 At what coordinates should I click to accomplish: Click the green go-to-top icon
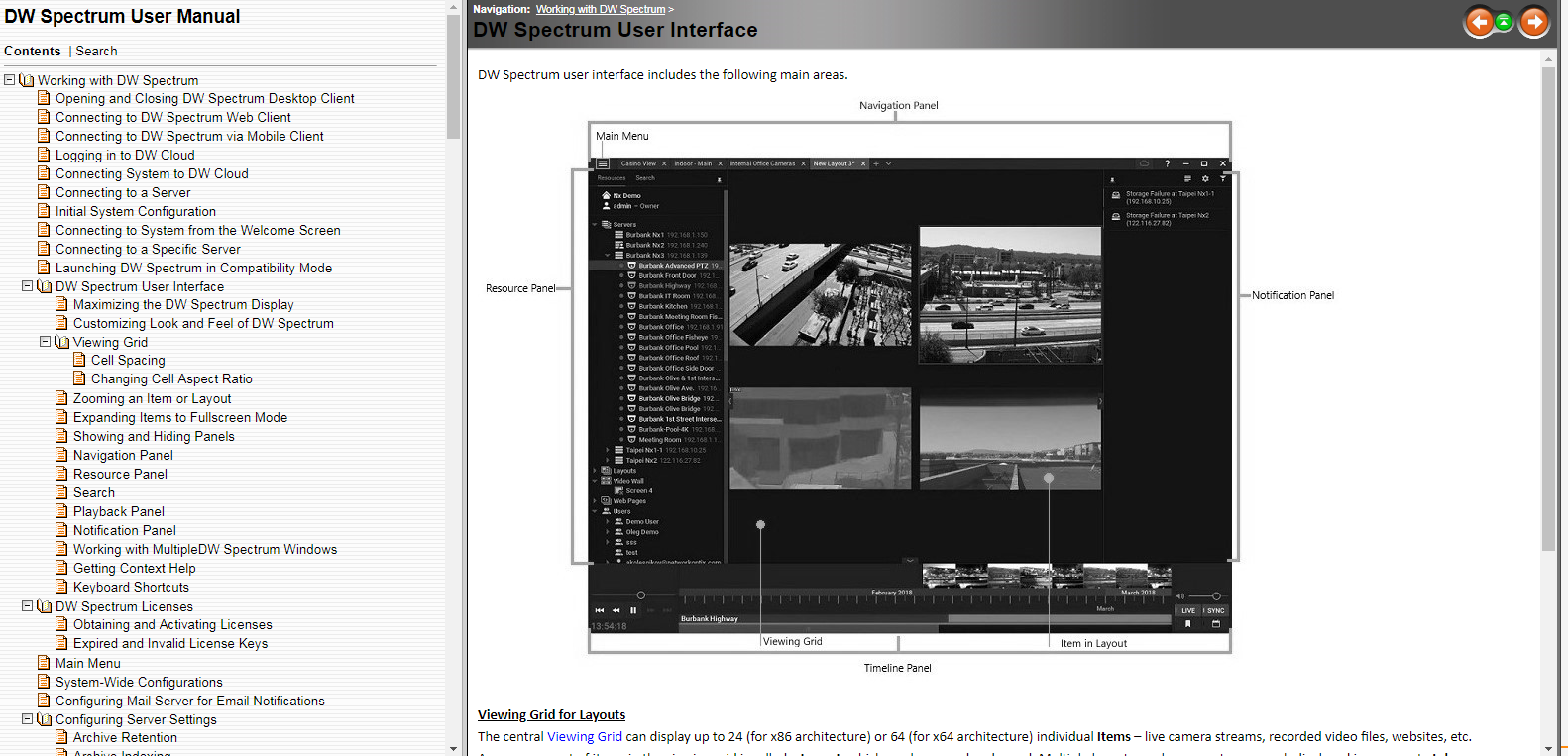(1505, 22)
